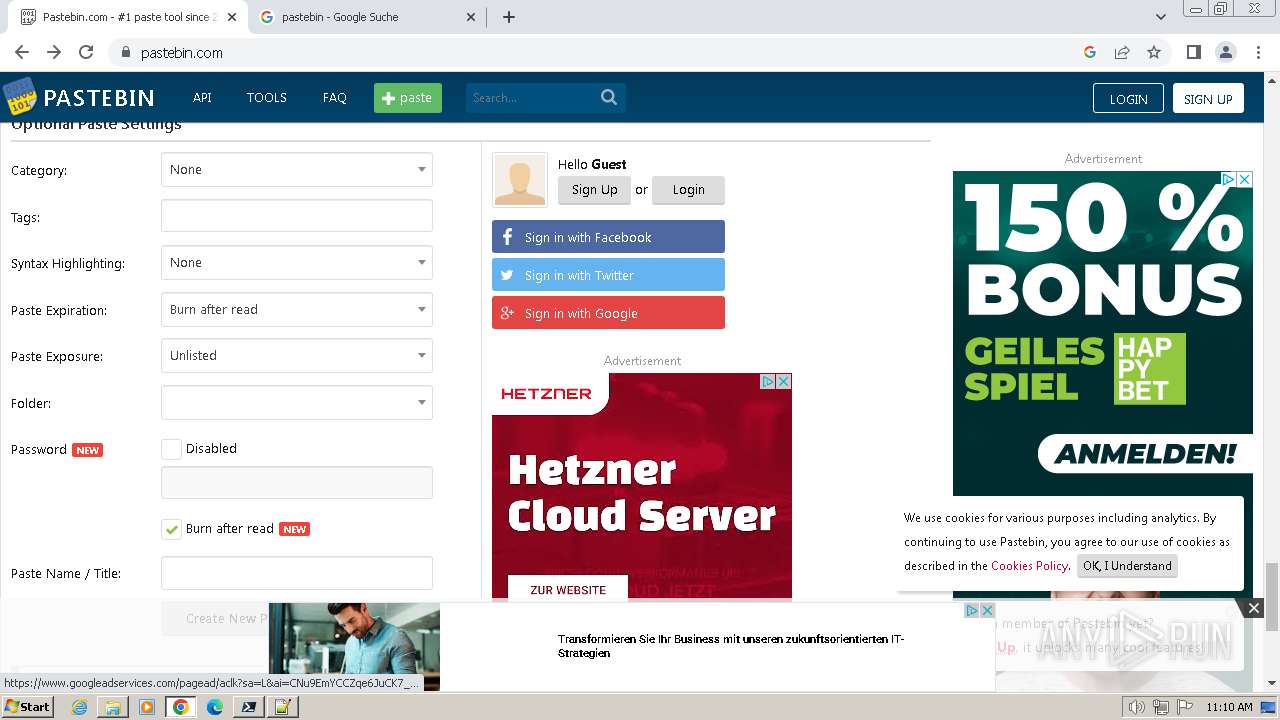Open the Category dropdown

pyautogui.click(x=297, y=170)
